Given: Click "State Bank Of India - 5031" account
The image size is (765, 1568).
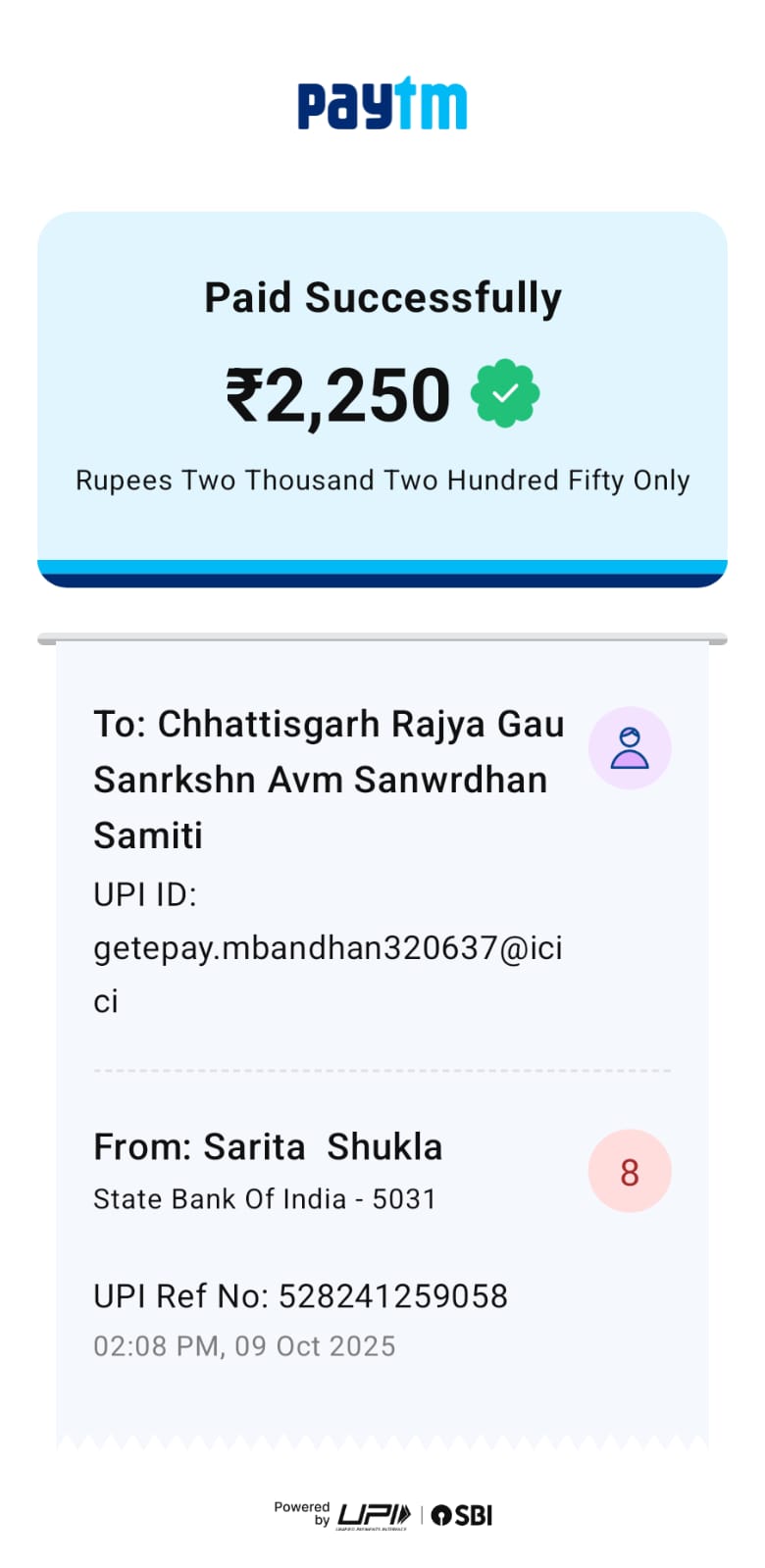Looking at the screenshot, I should (x=265, y=1199).
